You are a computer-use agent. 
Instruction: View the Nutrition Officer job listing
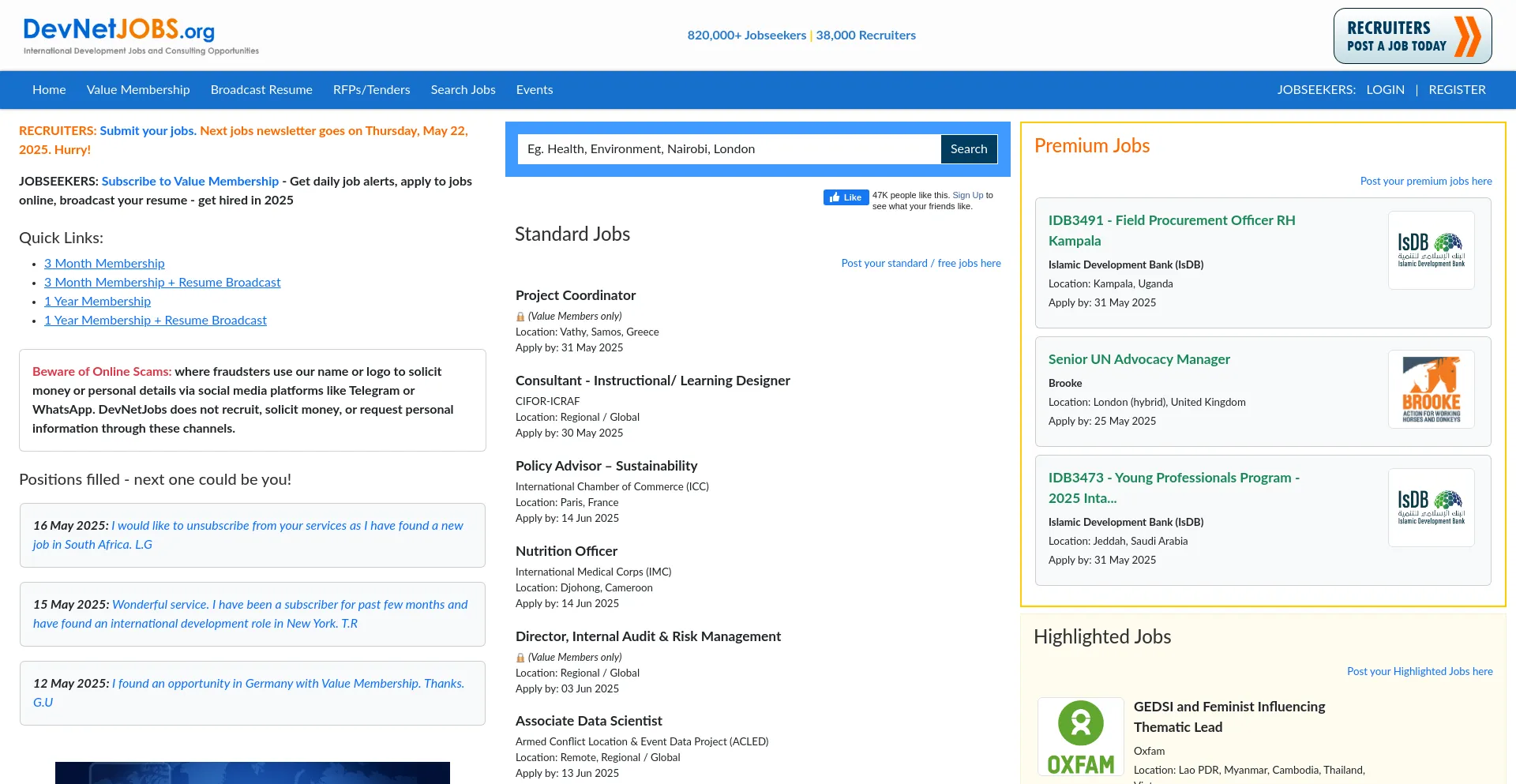[566, 551]
